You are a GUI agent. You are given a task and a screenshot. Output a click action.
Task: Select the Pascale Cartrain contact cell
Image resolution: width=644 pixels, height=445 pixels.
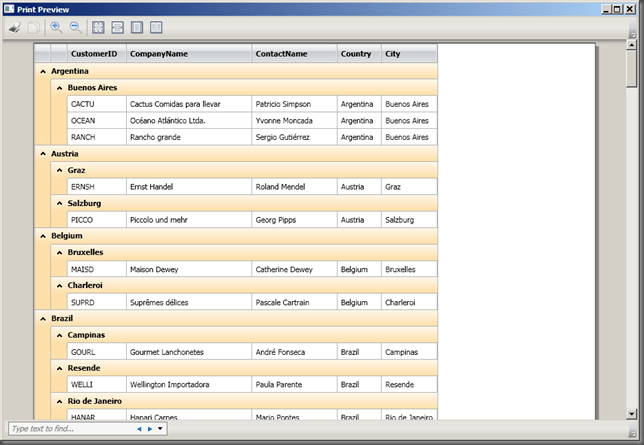pyautogui.click(x=294, y=302)
